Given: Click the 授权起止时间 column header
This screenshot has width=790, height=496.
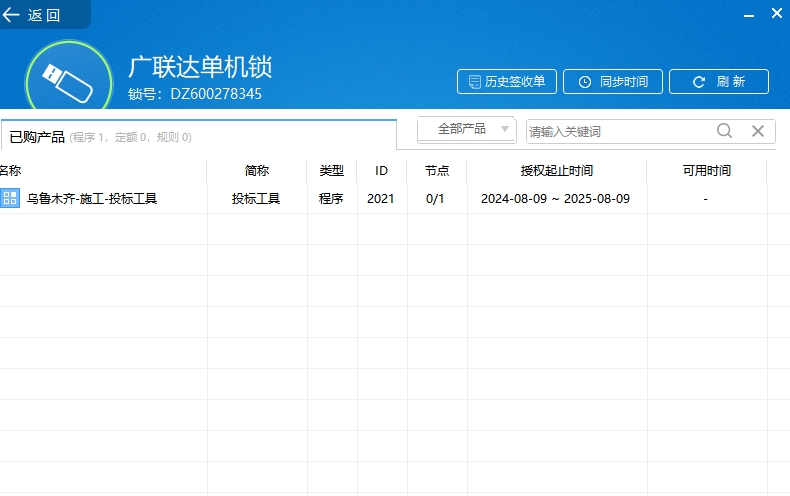Looking at the screenshot, I should 557,171.
